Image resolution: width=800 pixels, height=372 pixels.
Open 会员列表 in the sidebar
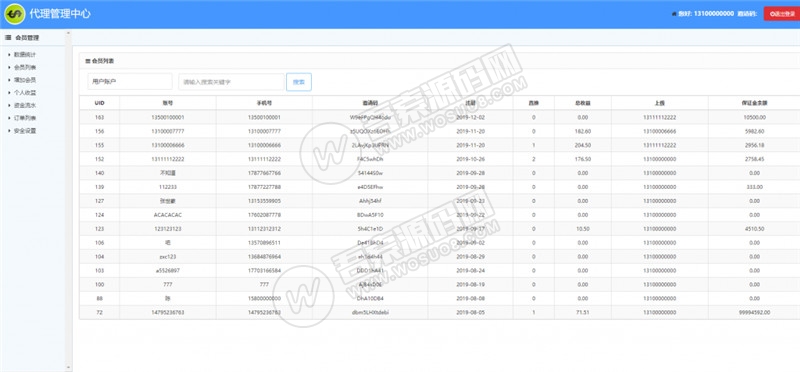point(24,67)
